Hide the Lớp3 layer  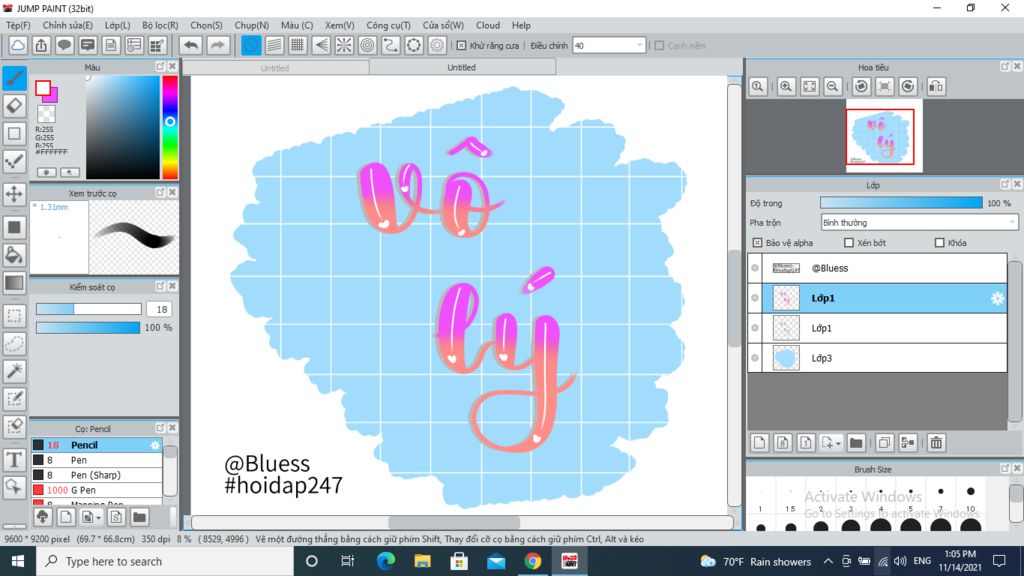(x=755, y=358)
